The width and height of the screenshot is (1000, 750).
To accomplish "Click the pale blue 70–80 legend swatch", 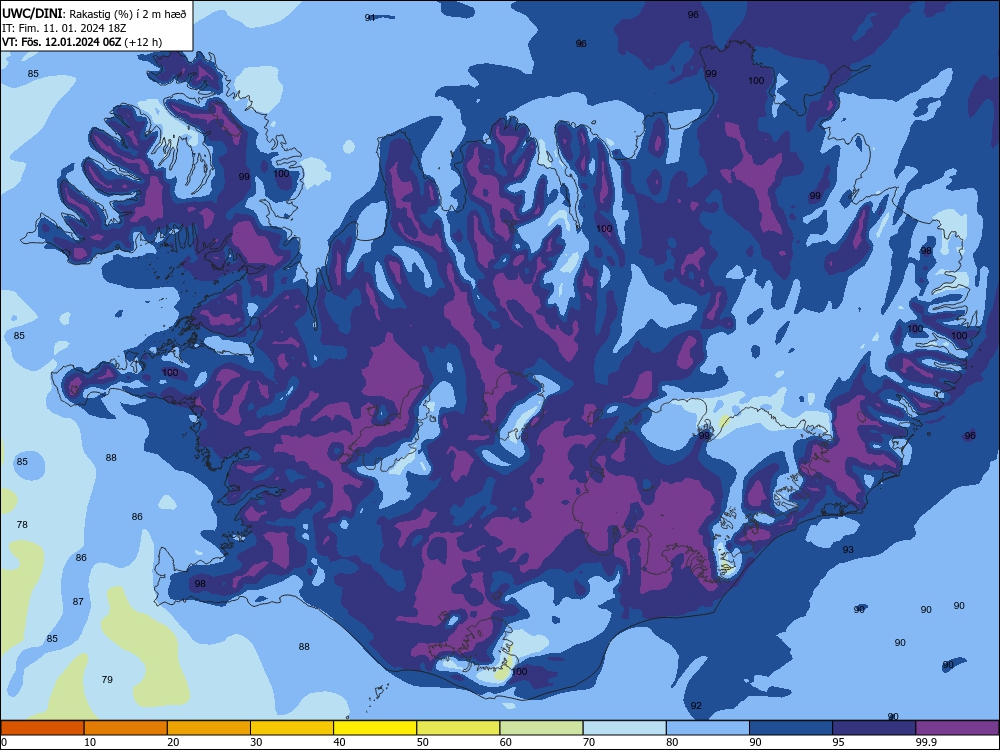I will [x=625, y=728].
